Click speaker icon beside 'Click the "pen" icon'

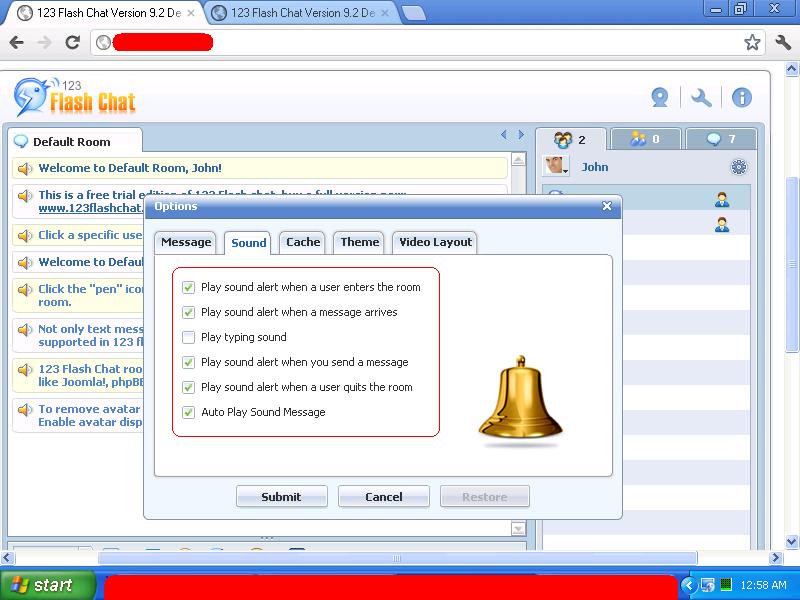pos(24,290)
